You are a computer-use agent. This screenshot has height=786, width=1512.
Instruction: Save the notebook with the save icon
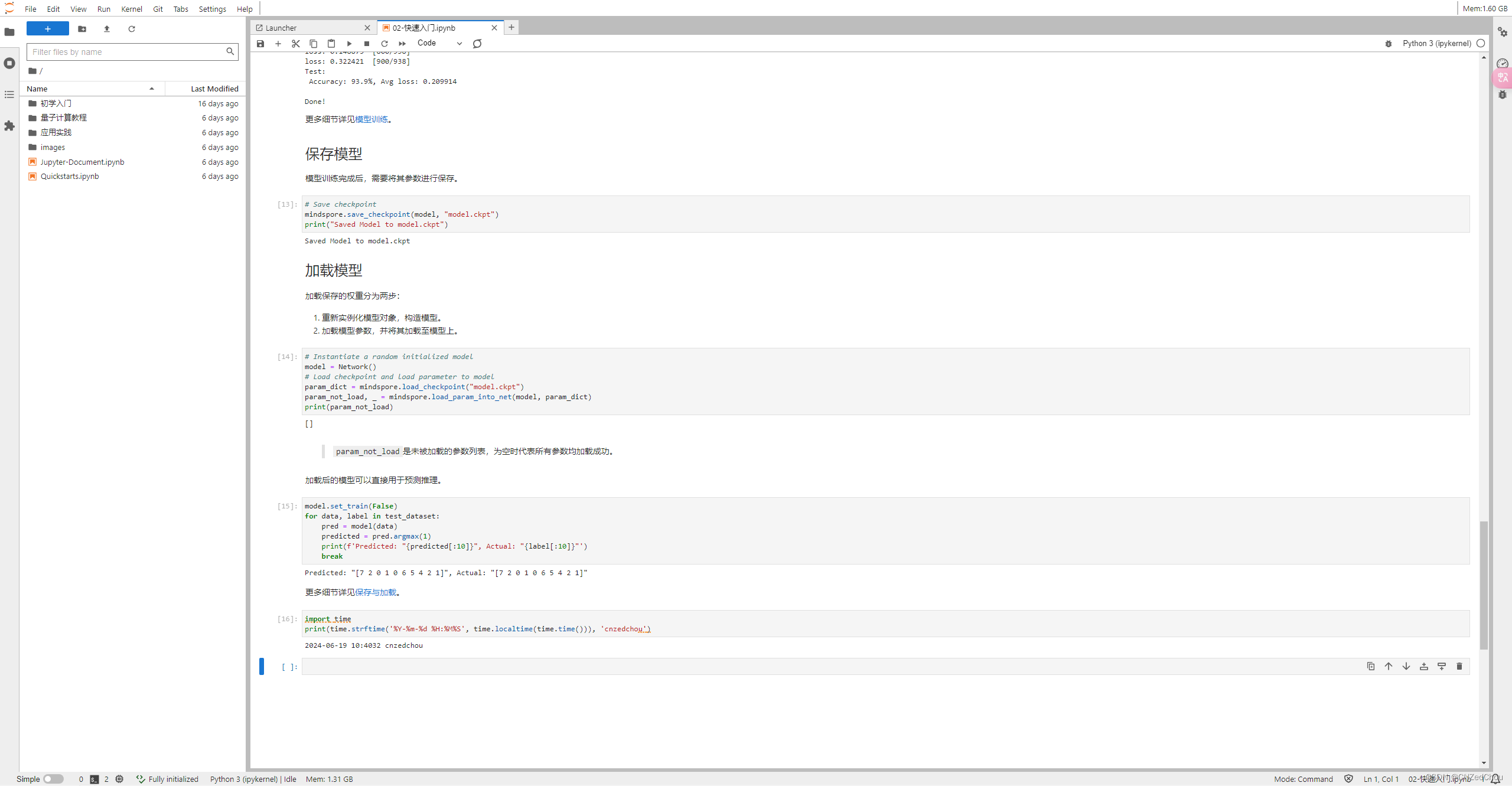click(260, 44)
